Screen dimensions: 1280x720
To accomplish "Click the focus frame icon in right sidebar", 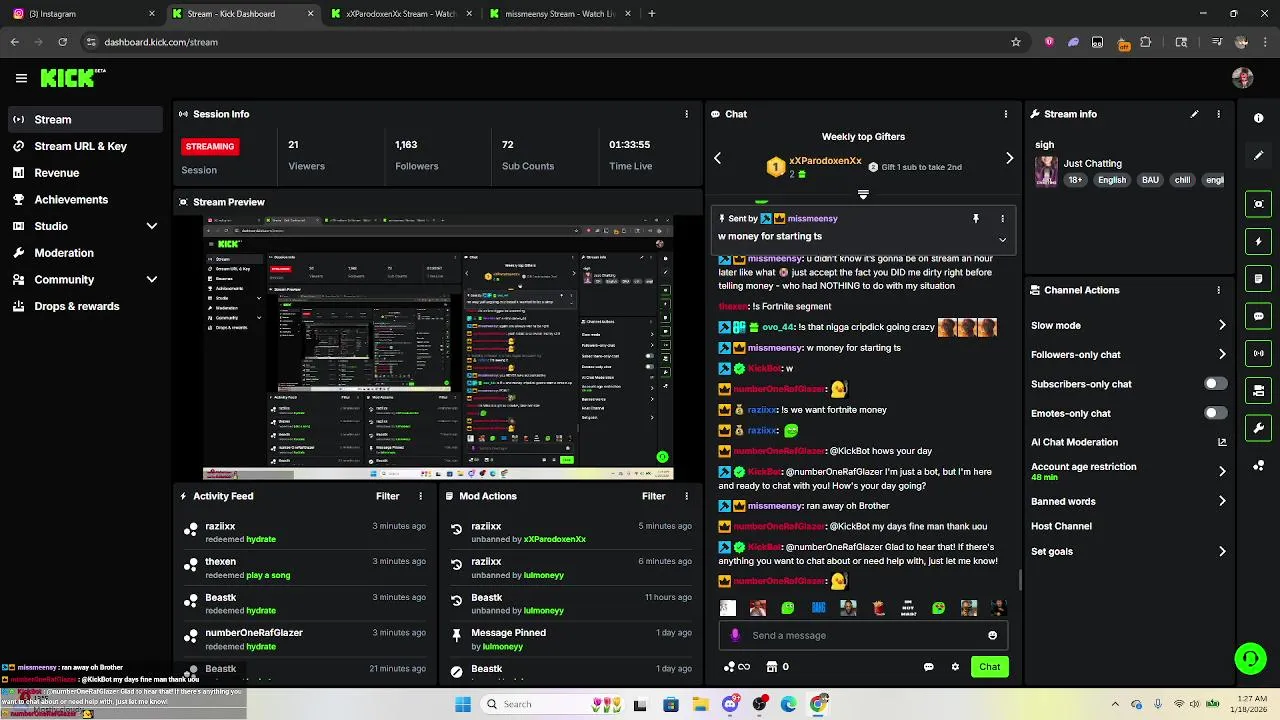I will coord(1258,204).
